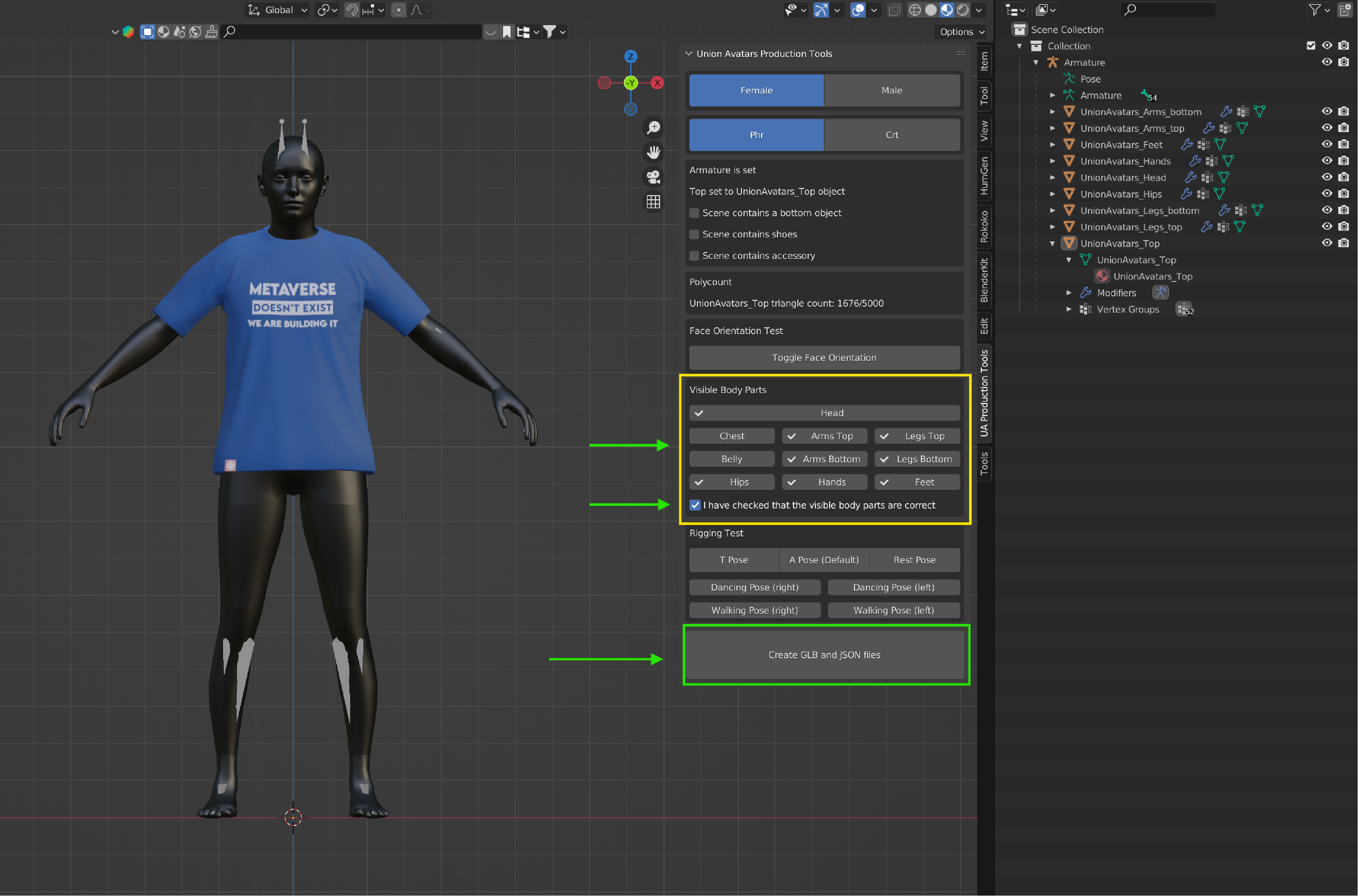This screenshot has width=1358, height=896.
Task: Hide UnionAvatars_Top with eye icon
Action: pos(1327,243)
